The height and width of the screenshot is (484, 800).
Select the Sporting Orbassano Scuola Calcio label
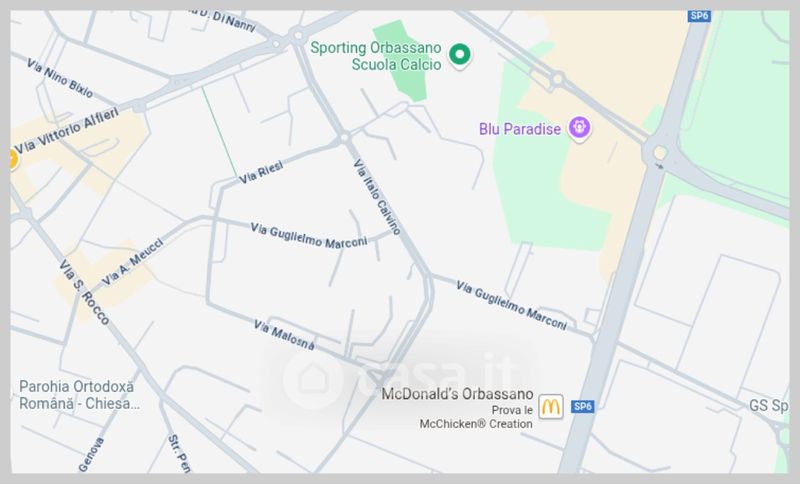coord(376,56)
